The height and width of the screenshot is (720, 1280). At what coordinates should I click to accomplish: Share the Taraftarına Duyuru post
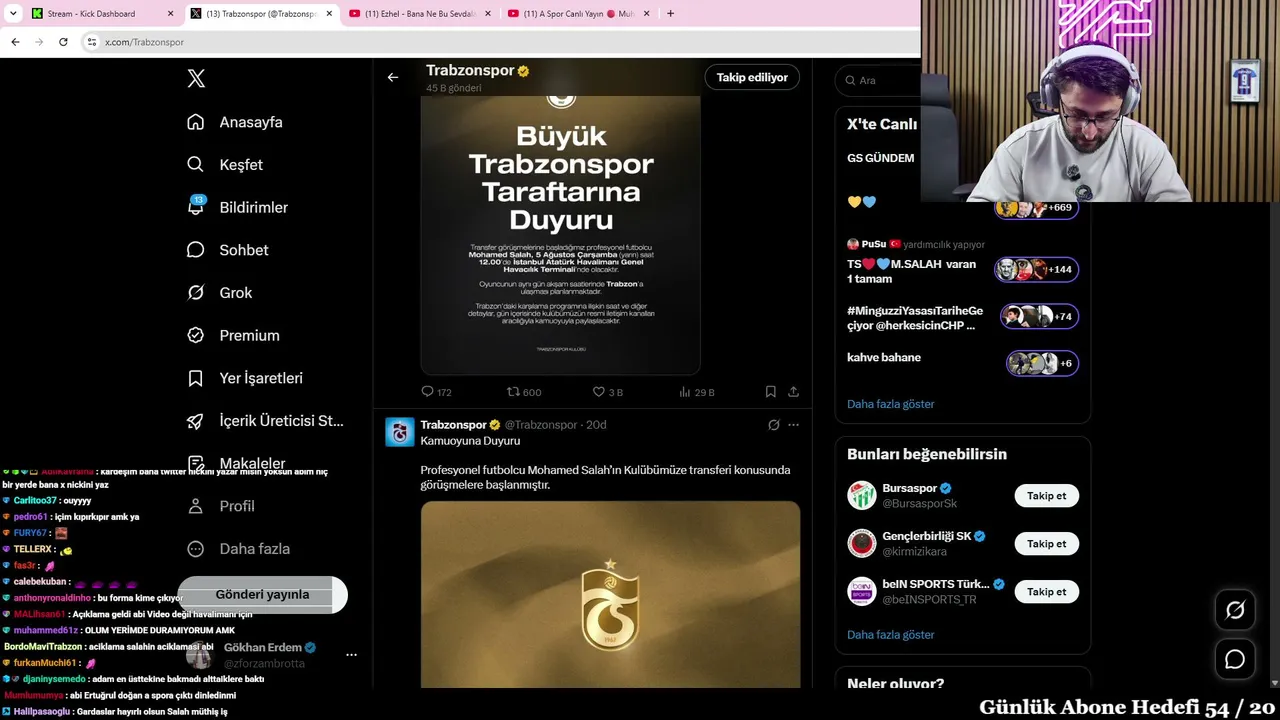[x=793, y=392]
